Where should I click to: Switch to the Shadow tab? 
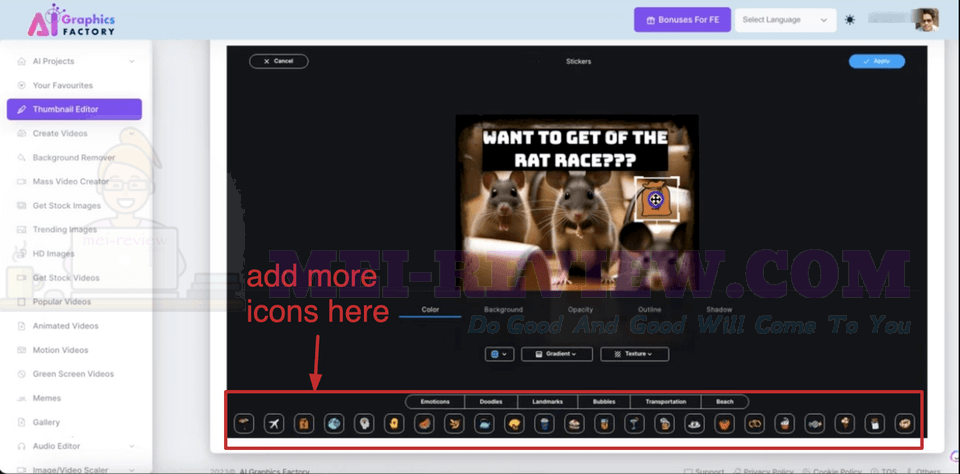[x=719, y=310]
